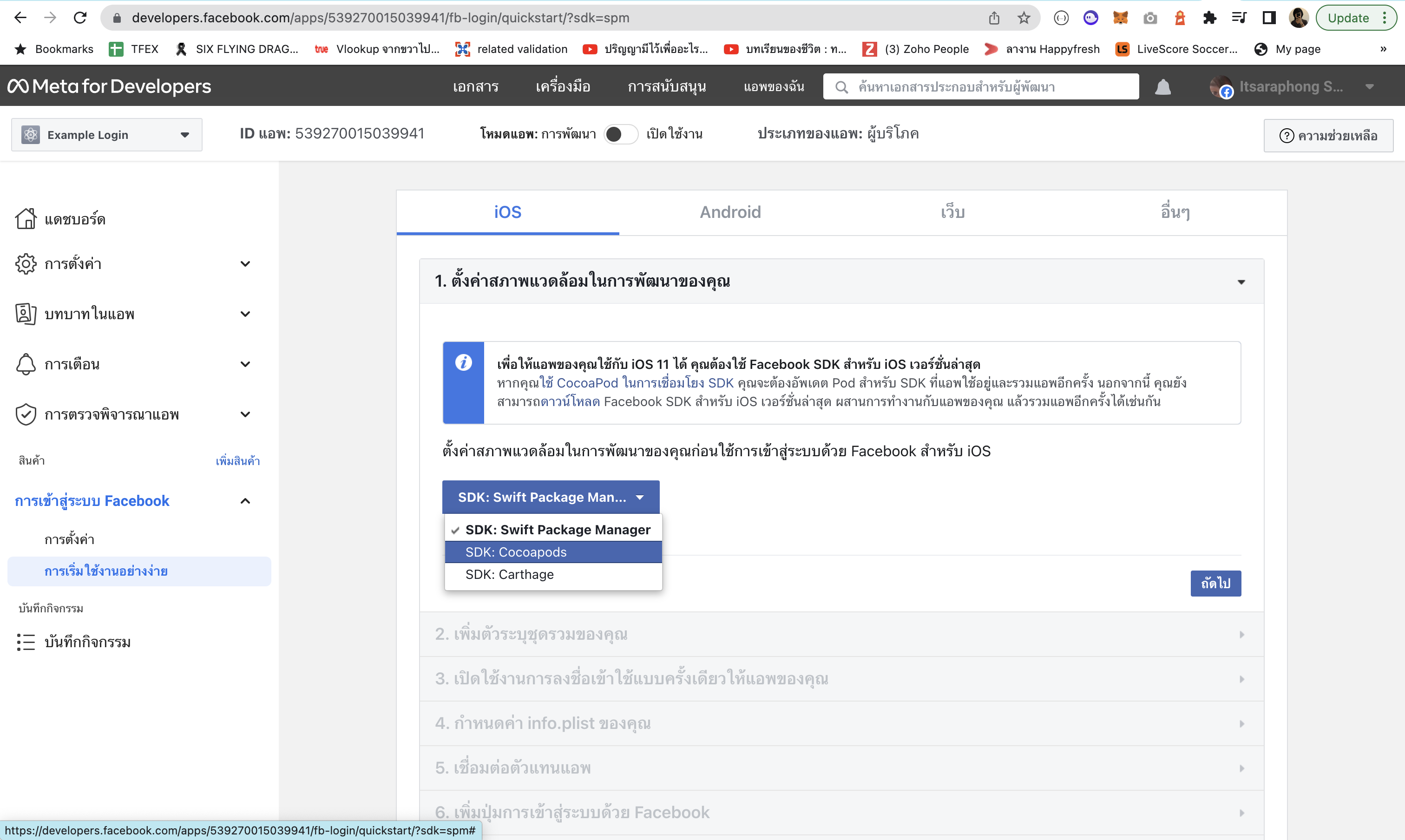Screen dimensions: 1405x840
Task: Open the Zoho People bookmark
Action: [915, 49]
